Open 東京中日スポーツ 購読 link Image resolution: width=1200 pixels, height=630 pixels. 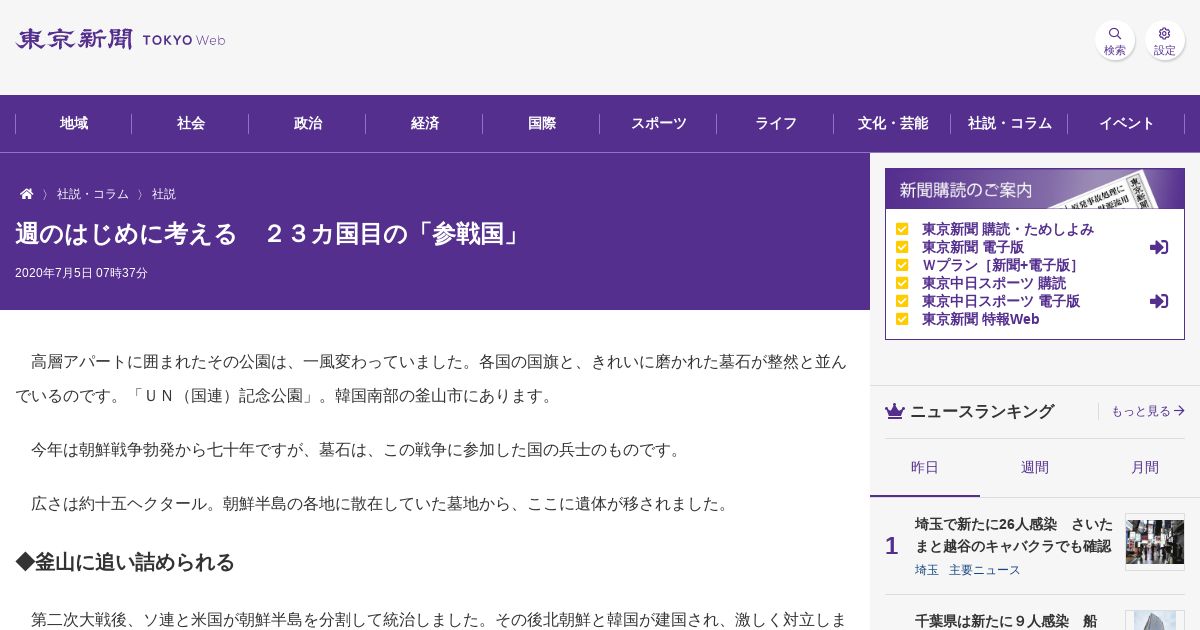[x=994, y=283]
